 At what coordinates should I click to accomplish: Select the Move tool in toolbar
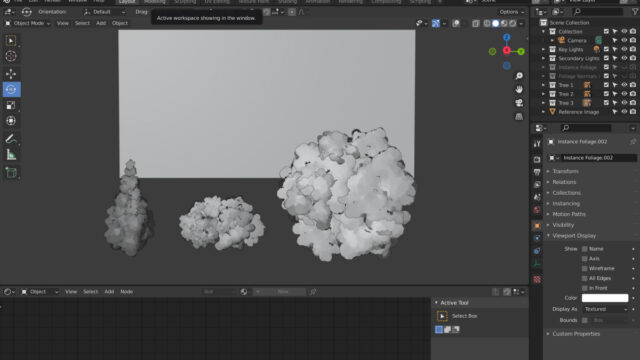pyautogui.click(x=11, y=73)
